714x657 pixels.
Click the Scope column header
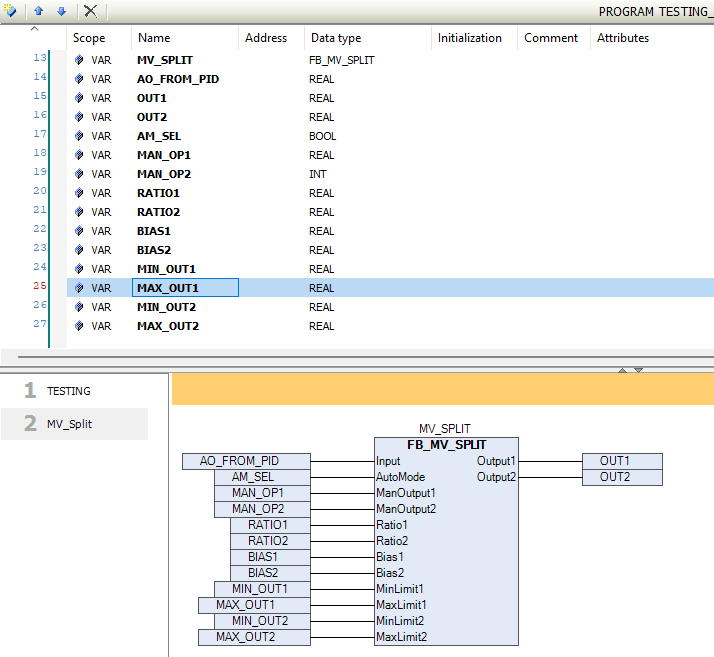coord(89,38)
